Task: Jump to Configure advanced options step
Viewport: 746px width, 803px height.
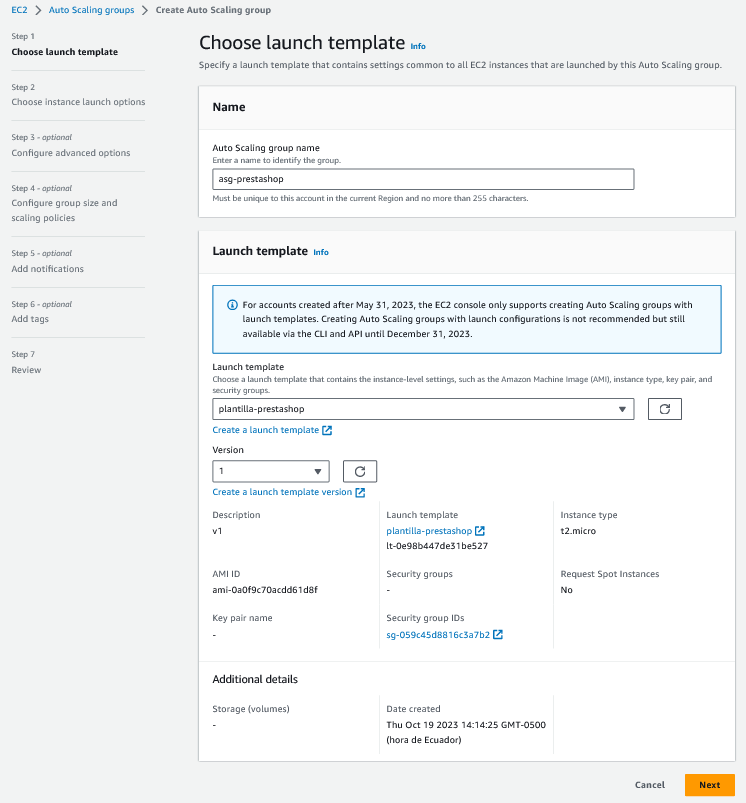Action: pos(71,153)
